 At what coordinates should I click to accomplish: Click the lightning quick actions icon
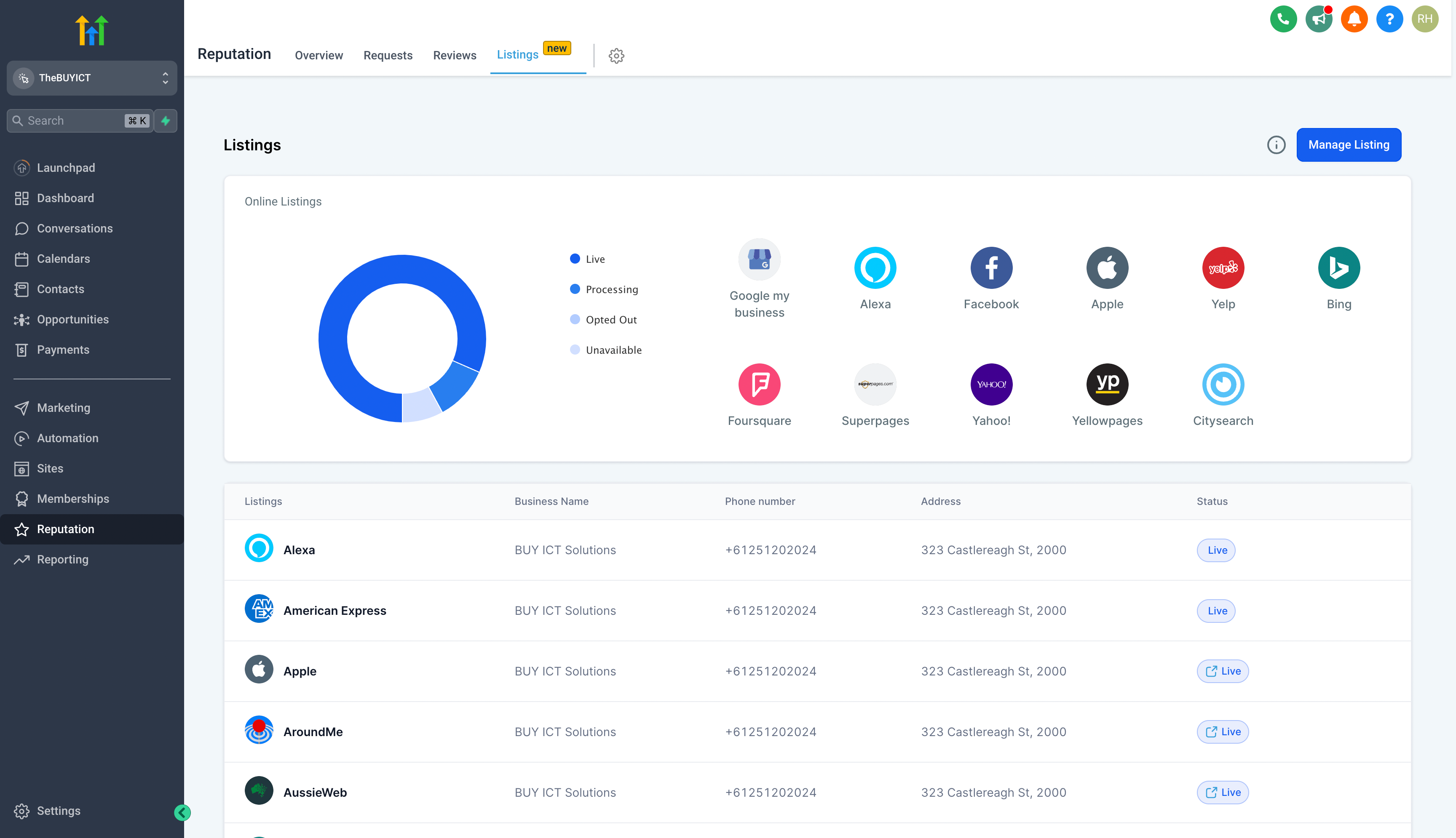166,121
